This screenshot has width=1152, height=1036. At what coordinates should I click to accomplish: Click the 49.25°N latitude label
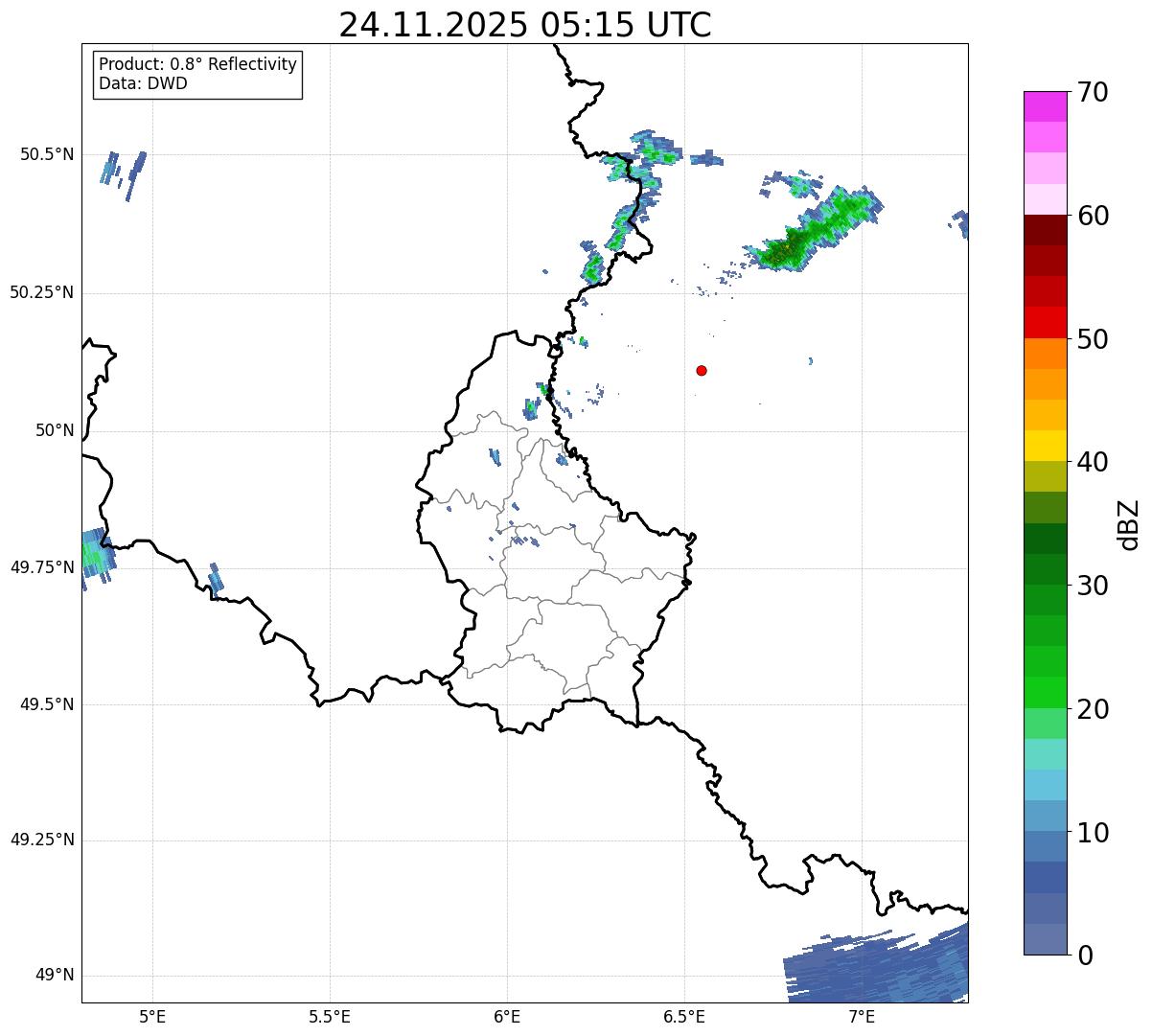42,840
